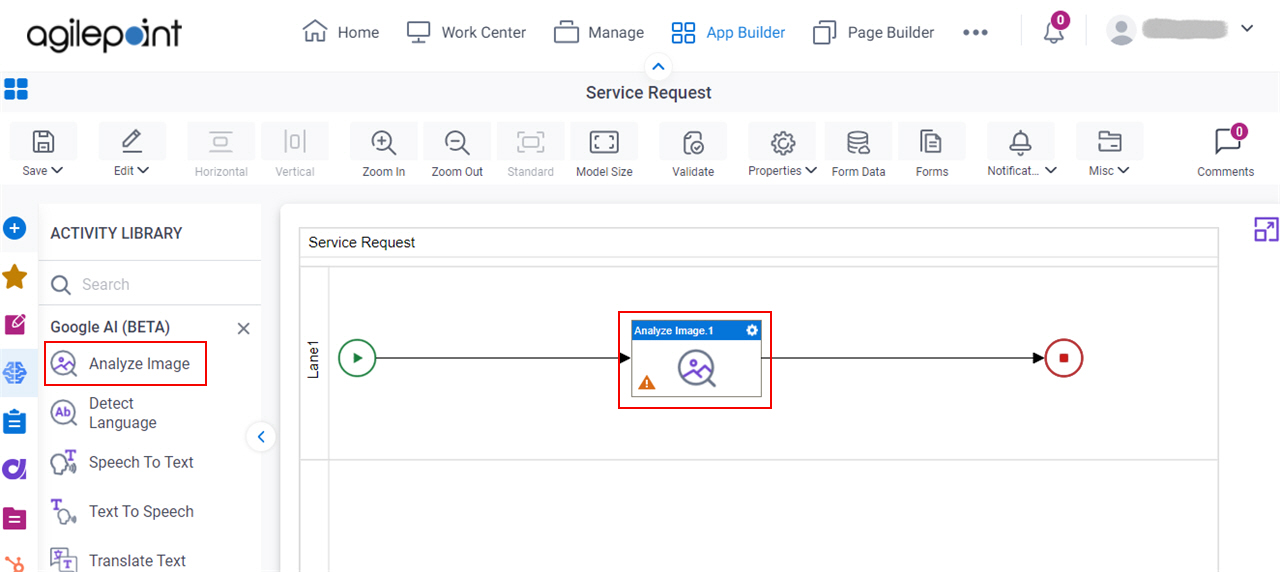Expand the user account dropdown

coord(1247,29)
